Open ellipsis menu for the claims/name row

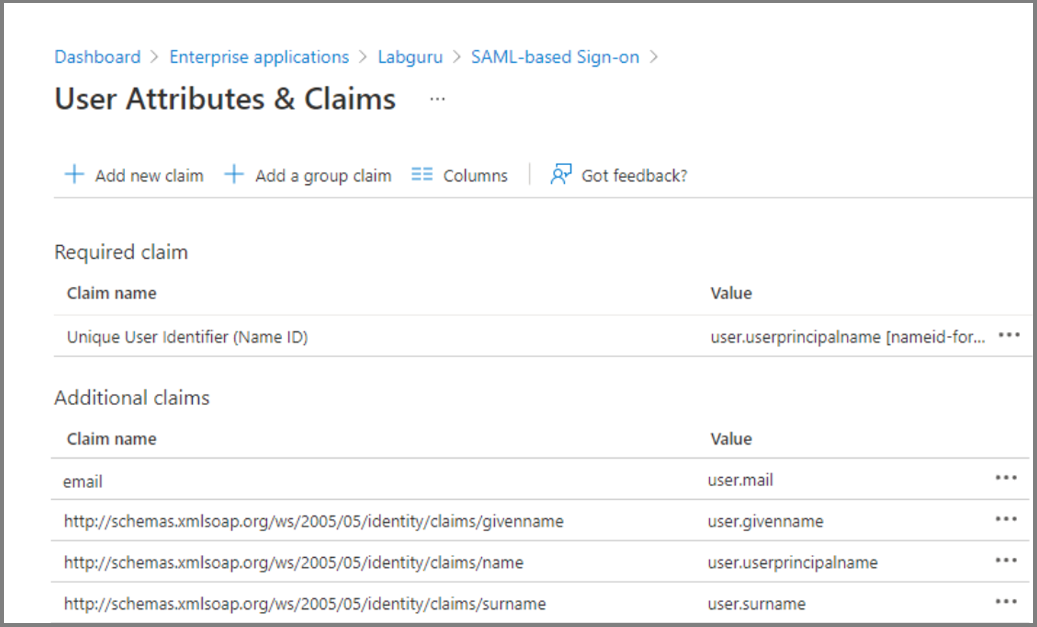1006,560
